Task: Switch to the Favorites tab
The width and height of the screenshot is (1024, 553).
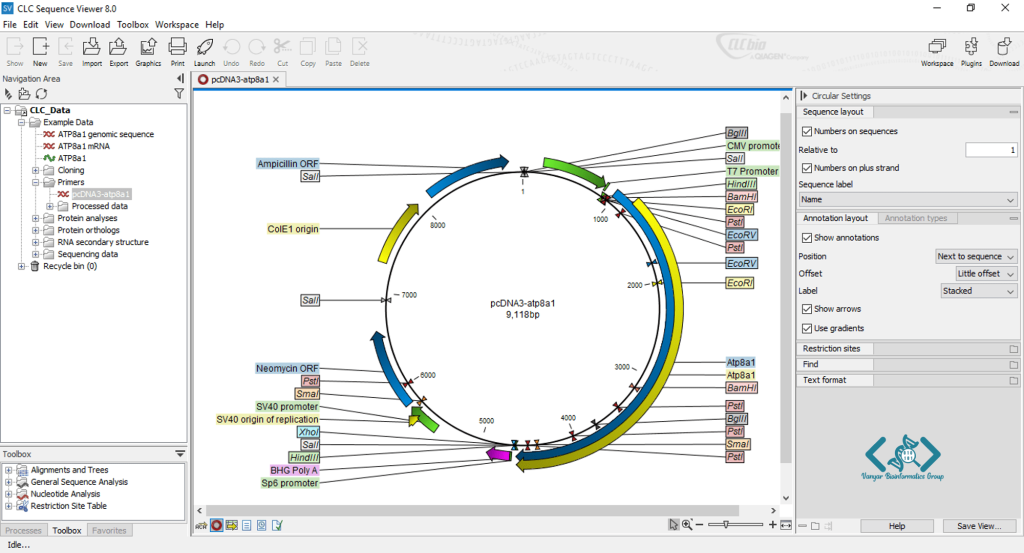Action: click(x=109, y=531)
